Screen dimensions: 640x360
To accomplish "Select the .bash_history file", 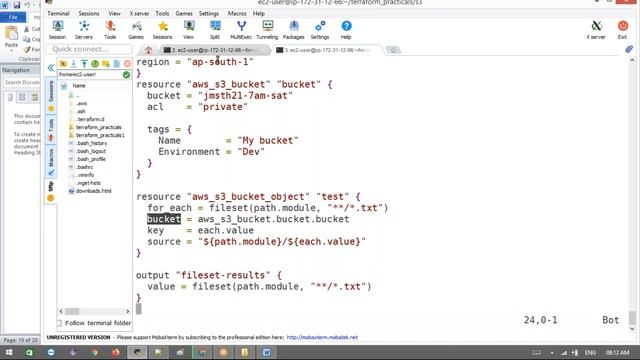I will click(x=91, y=143).
